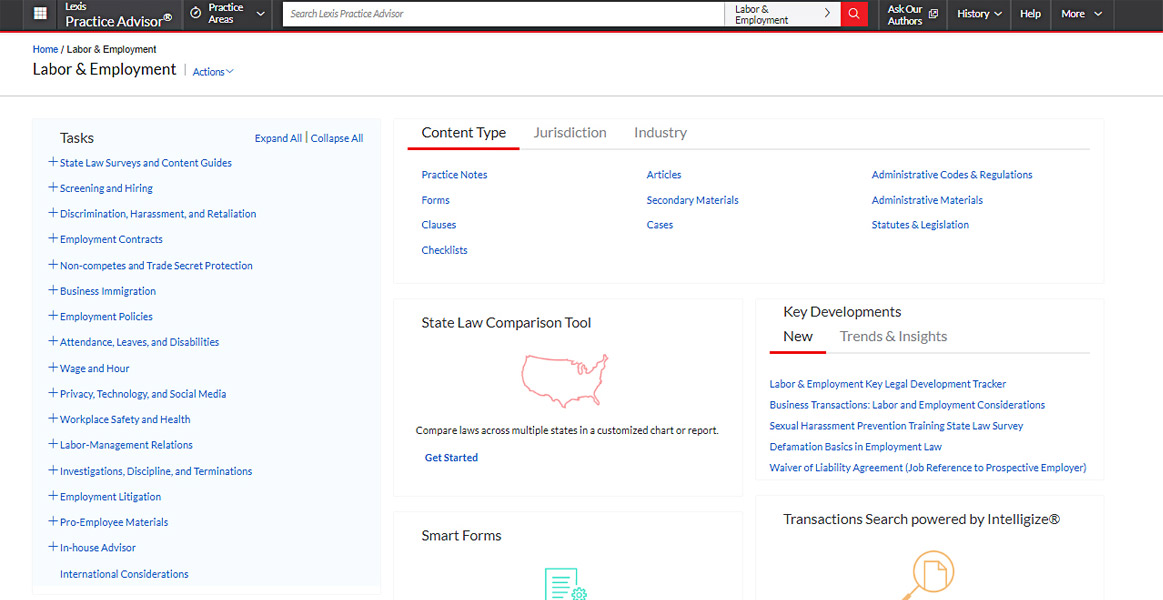1163x600 pixels.
Task: Click the Smart Forms document icon
Action: (564, 584)
